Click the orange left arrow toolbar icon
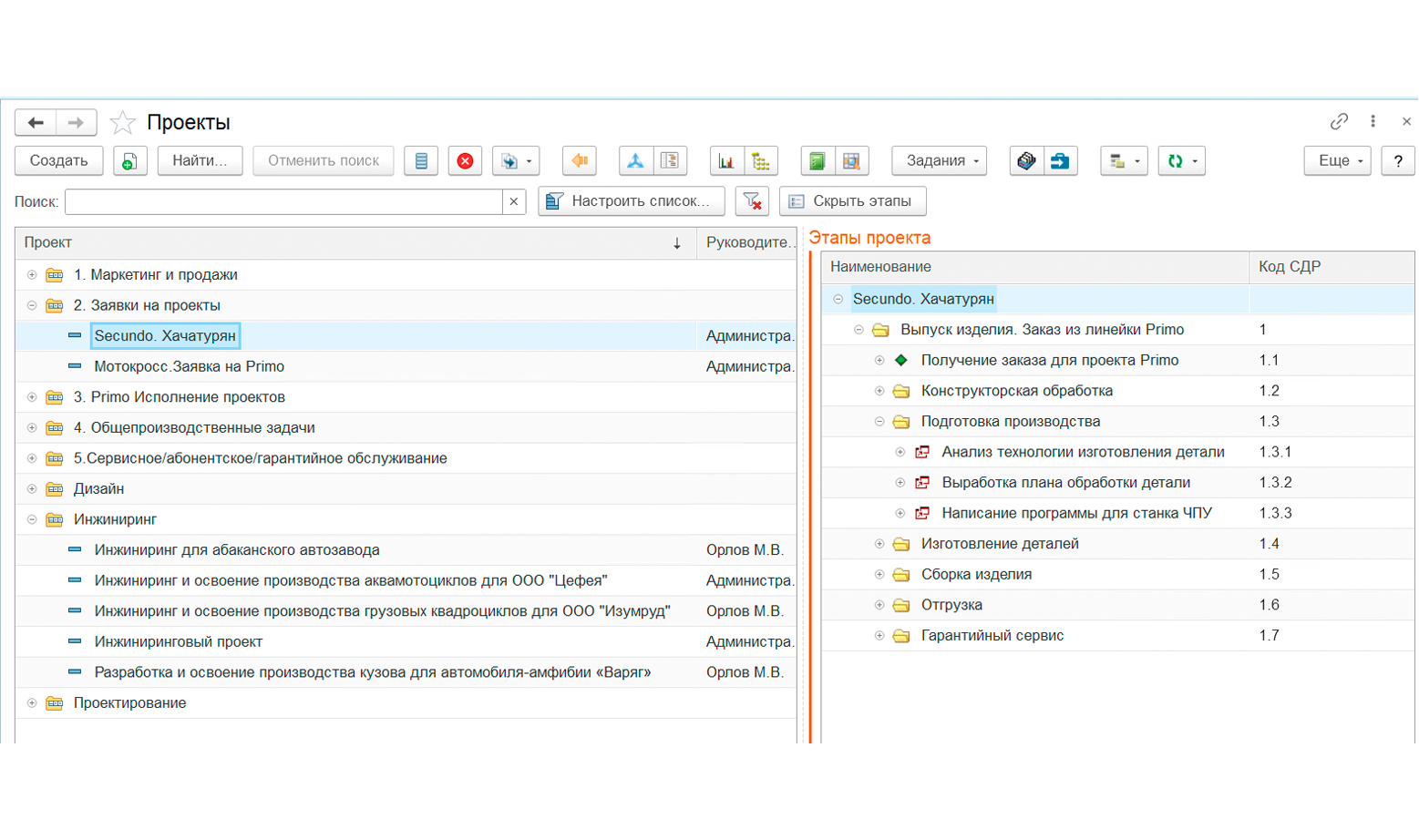Image resolution: width=1419 pixels, height=840 pixels. point(580,161)
